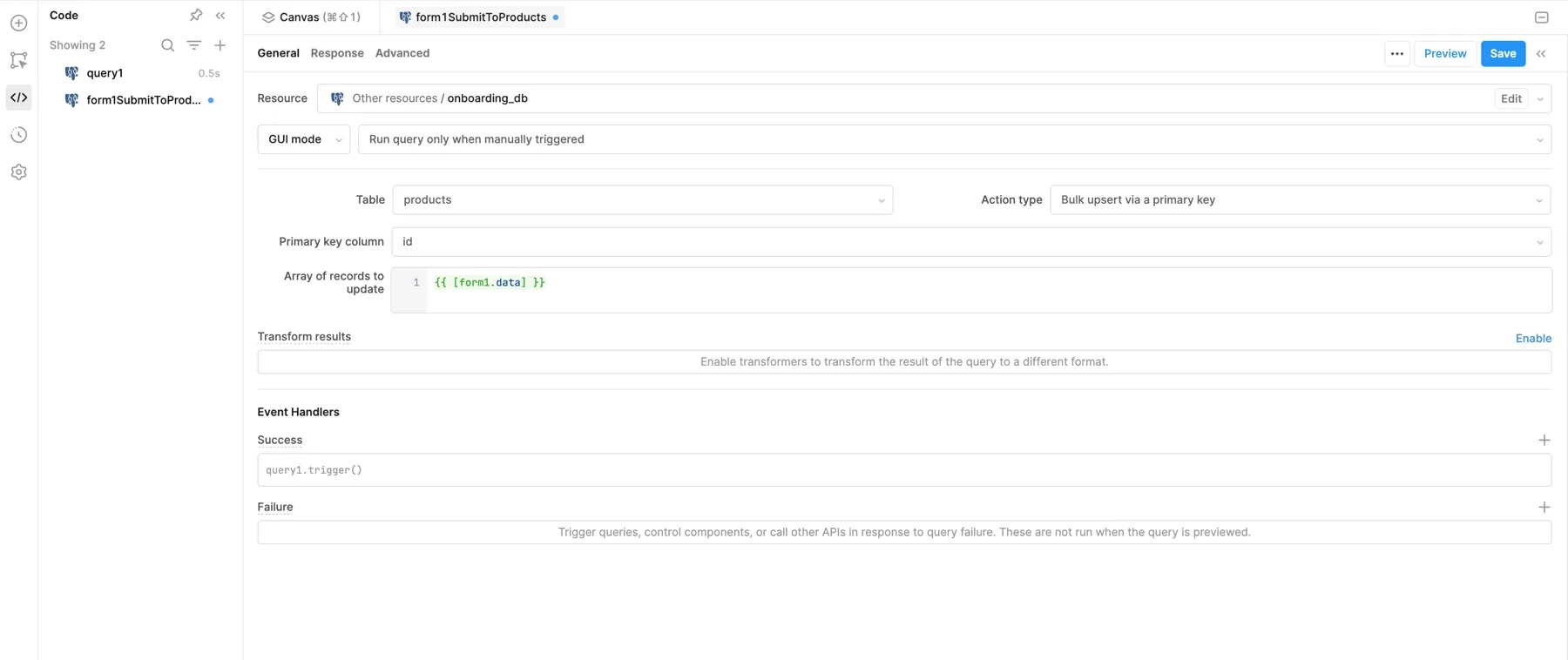The height and width of the screenshot is (660, 1568).
Task: Click the postgres icon beside query1
Action: (71, 73)
